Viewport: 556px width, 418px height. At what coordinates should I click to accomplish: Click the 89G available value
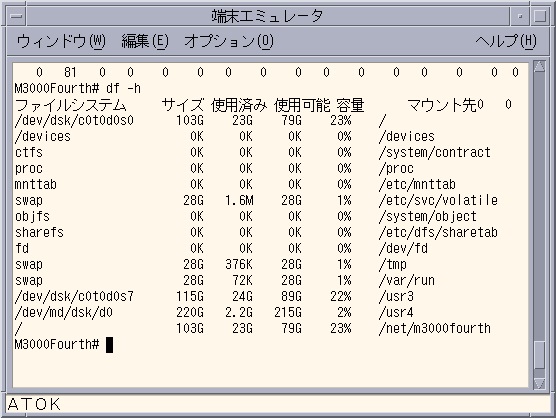pyautogui.click(x=291, y=296)
